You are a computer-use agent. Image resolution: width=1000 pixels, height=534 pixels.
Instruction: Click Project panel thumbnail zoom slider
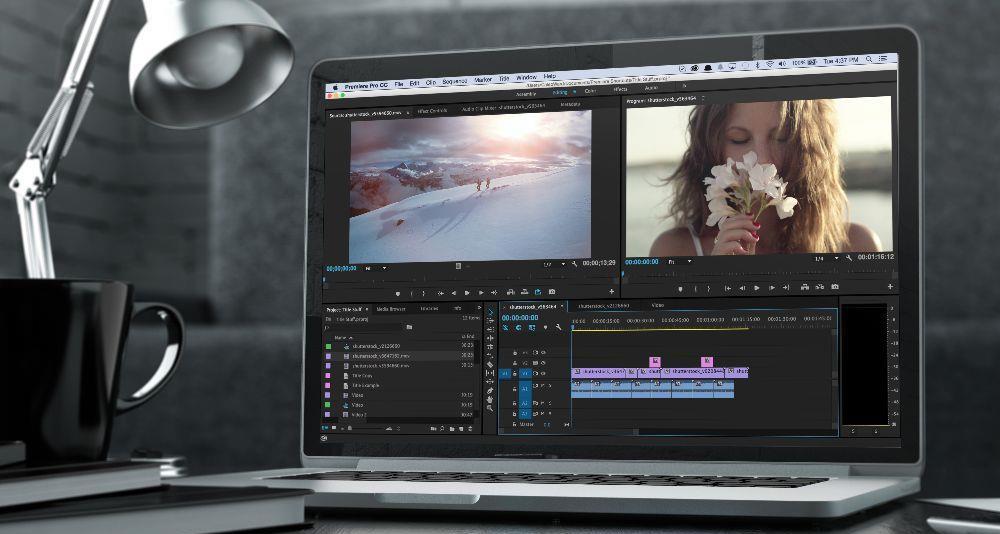[370, 429]
